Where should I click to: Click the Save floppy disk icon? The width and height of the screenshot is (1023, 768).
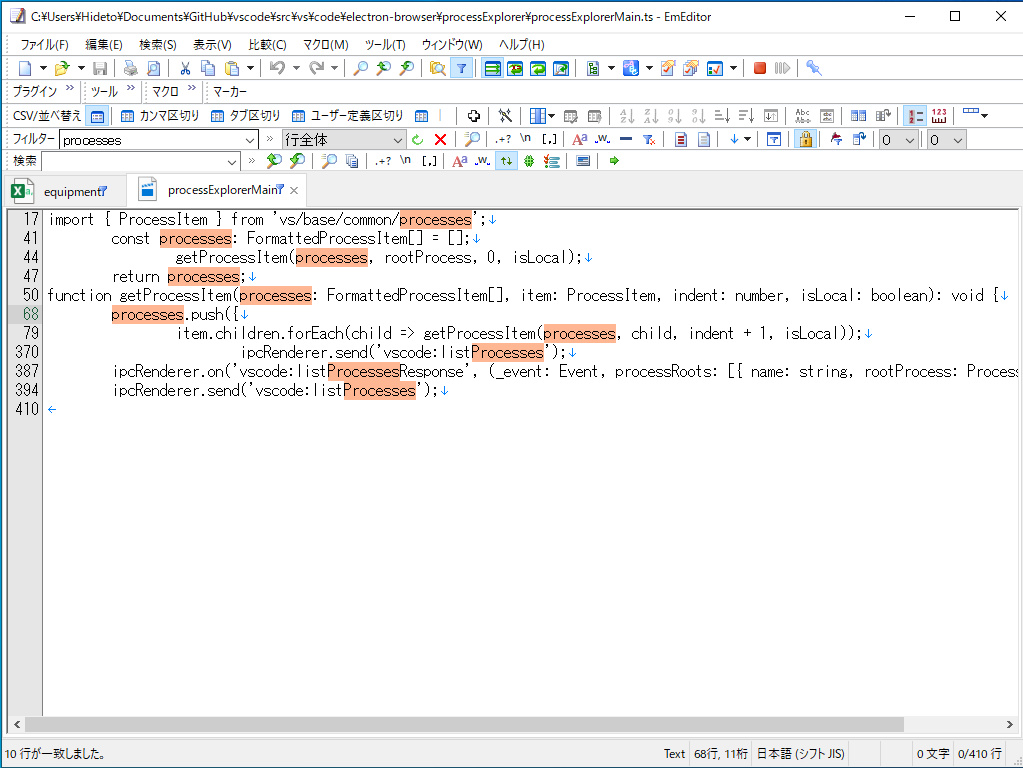coord(100,68)
